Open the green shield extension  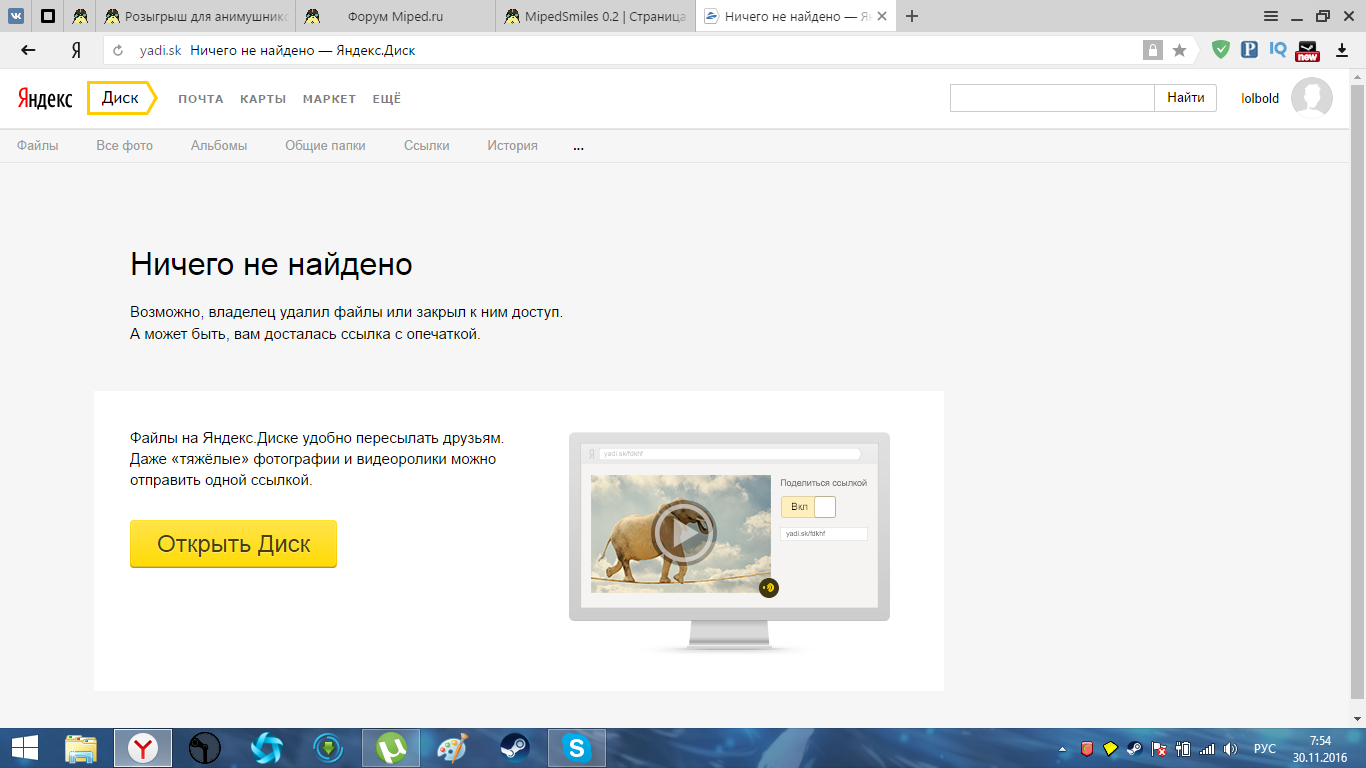click(1221, 49)
